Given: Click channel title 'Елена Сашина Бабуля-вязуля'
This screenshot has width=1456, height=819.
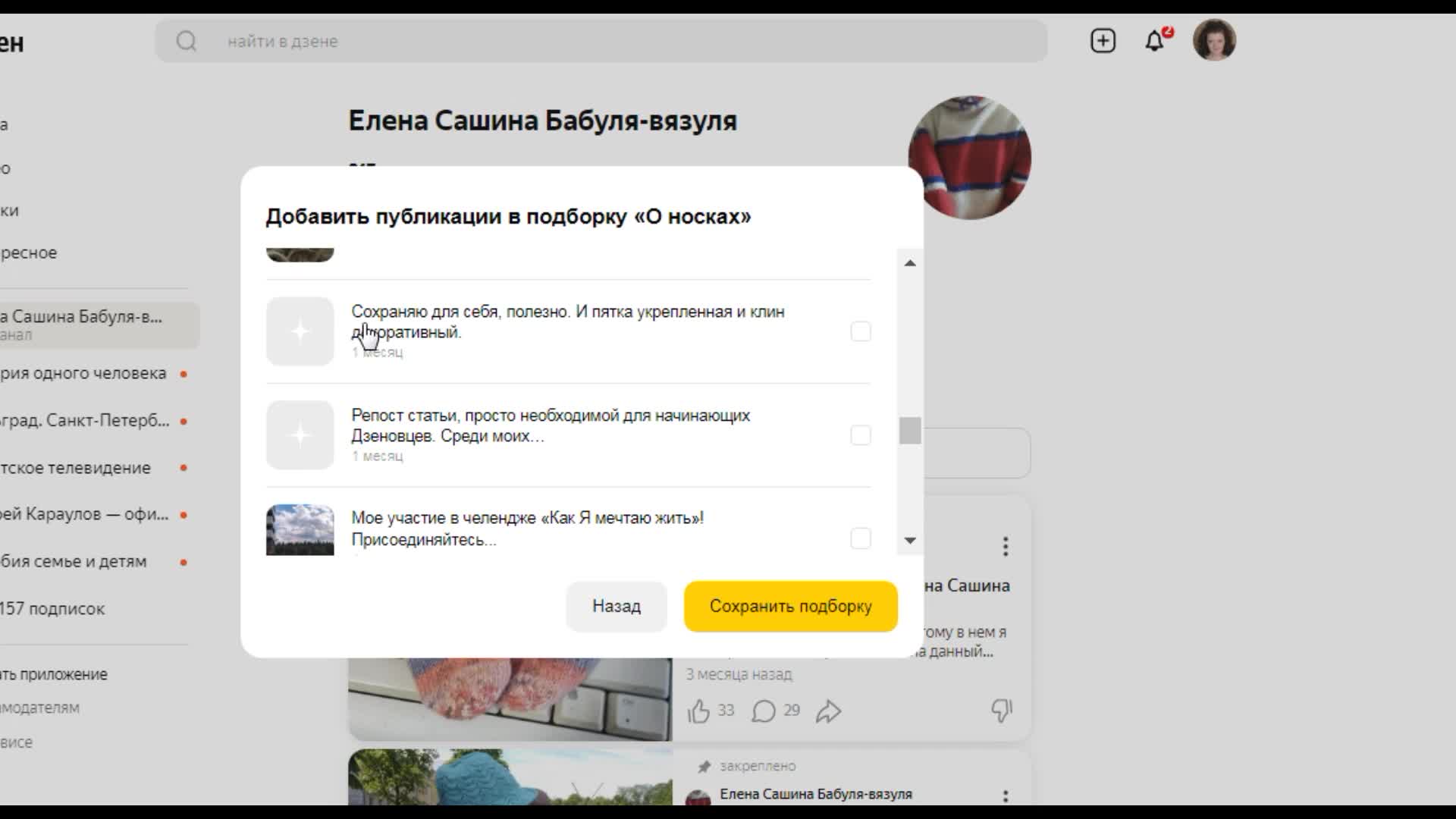Looking at the screenshot, I should (x=543, y=121).
